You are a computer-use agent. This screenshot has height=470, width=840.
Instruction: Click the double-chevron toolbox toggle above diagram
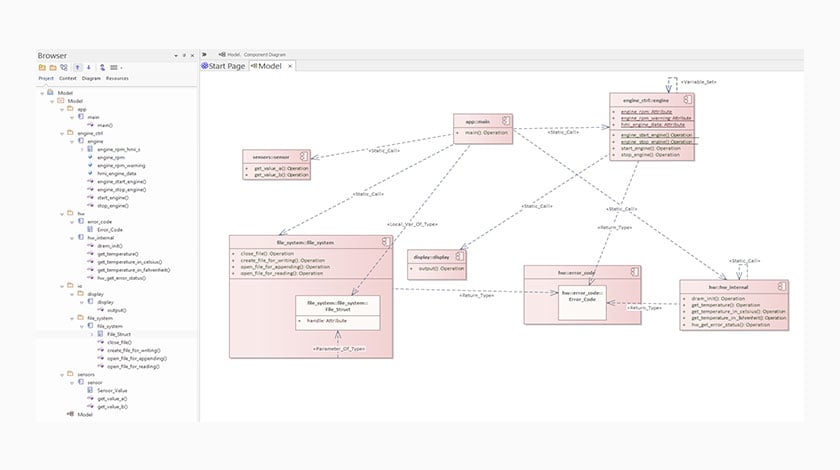[x=204, y=54]
